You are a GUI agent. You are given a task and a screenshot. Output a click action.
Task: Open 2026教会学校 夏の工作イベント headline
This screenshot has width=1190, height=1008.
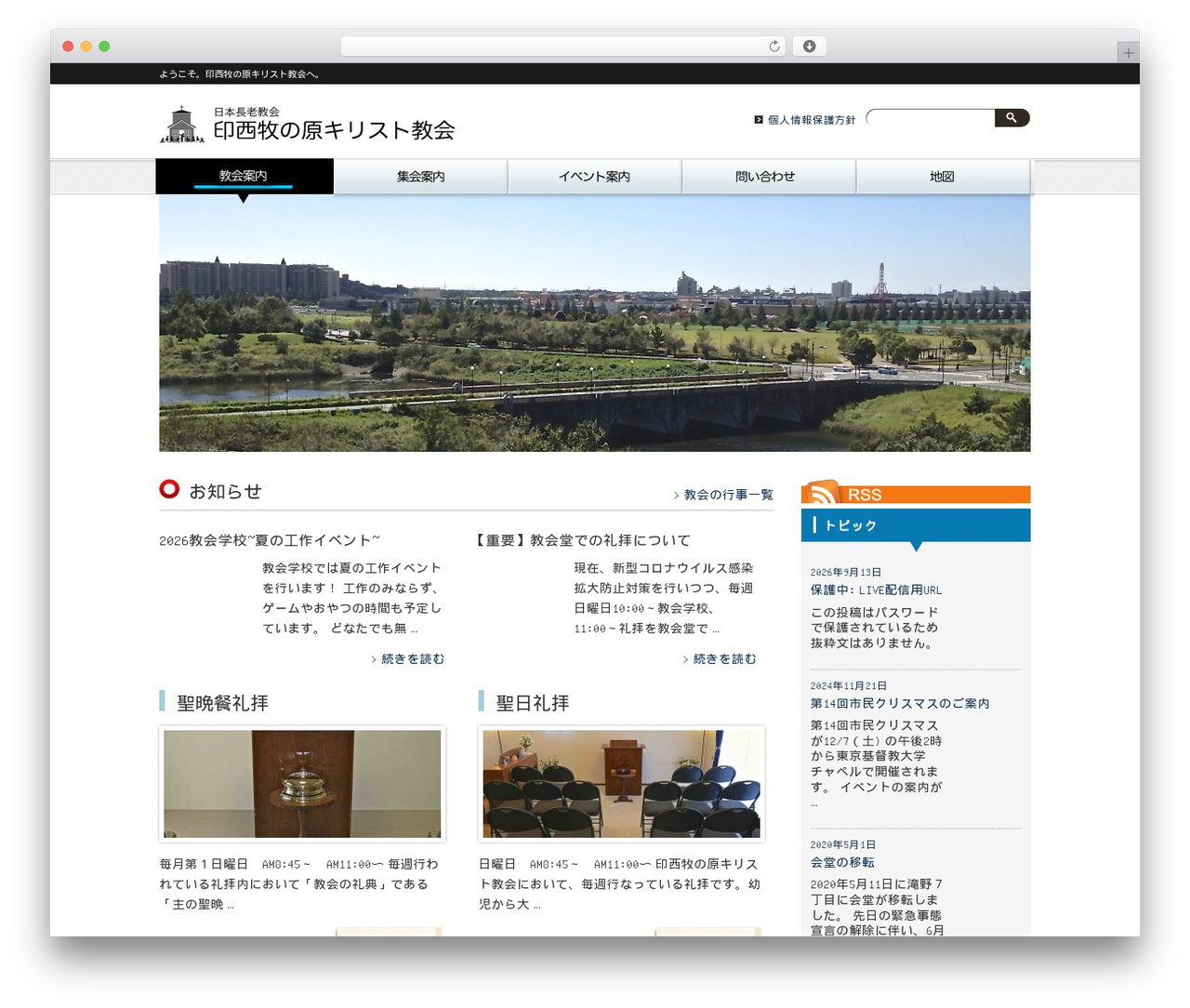pos(270,540)
